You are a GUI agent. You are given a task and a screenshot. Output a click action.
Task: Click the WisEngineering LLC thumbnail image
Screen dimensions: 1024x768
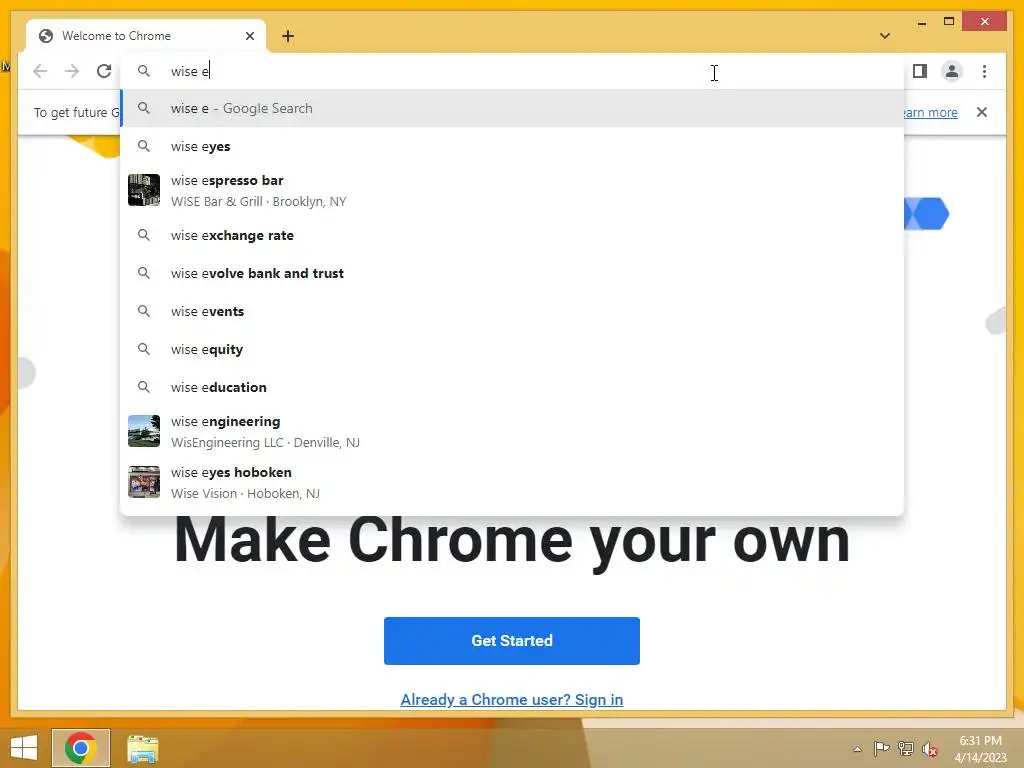tap(144, 431)
